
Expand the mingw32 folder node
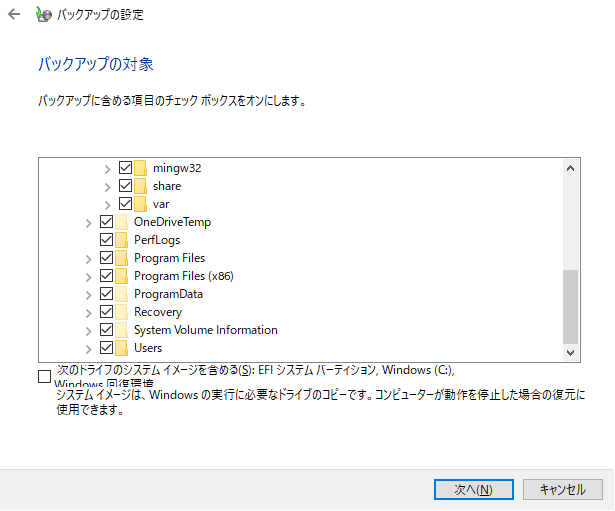pyautogui.click(x=107, y=169)
